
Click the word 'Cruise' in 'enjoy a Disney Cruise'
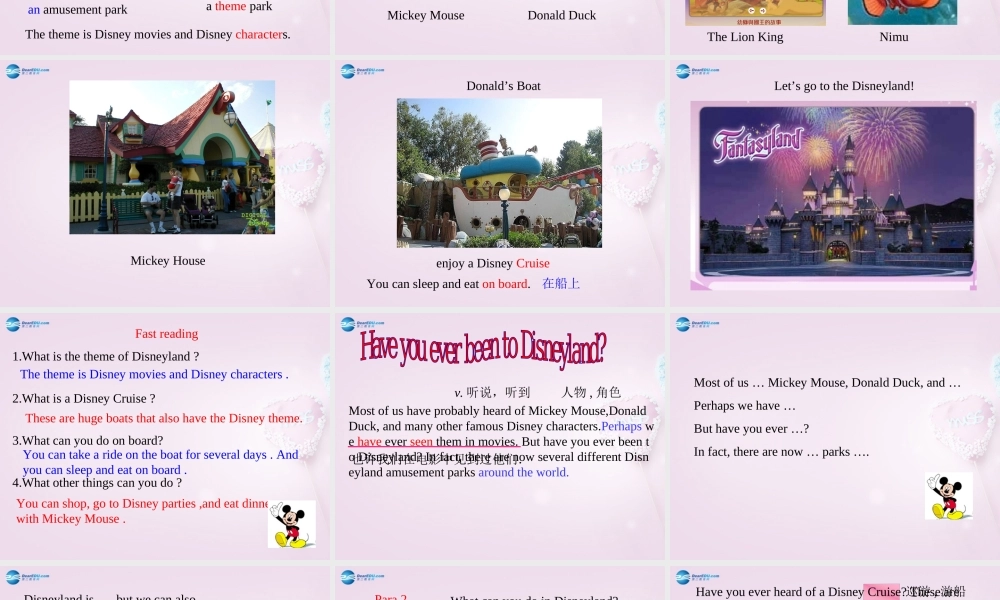(532, 263)
